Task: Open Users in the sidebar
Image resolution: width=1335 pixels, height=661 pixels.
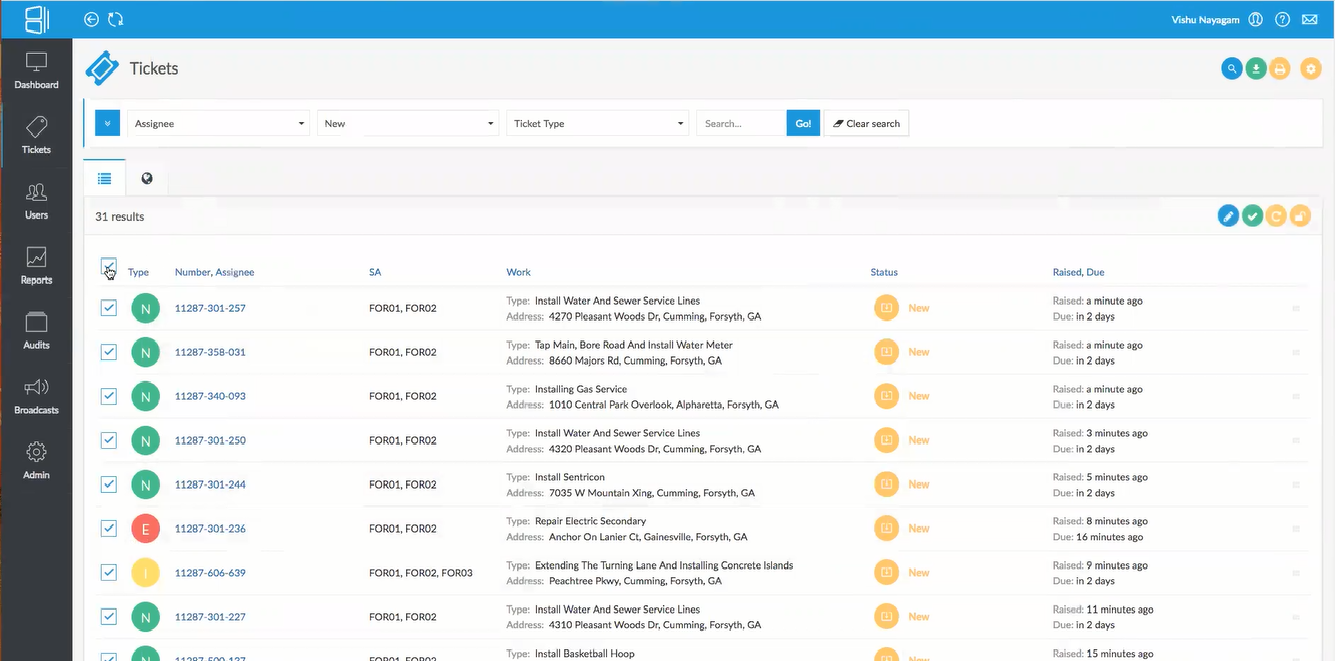Action: point(36,201)
